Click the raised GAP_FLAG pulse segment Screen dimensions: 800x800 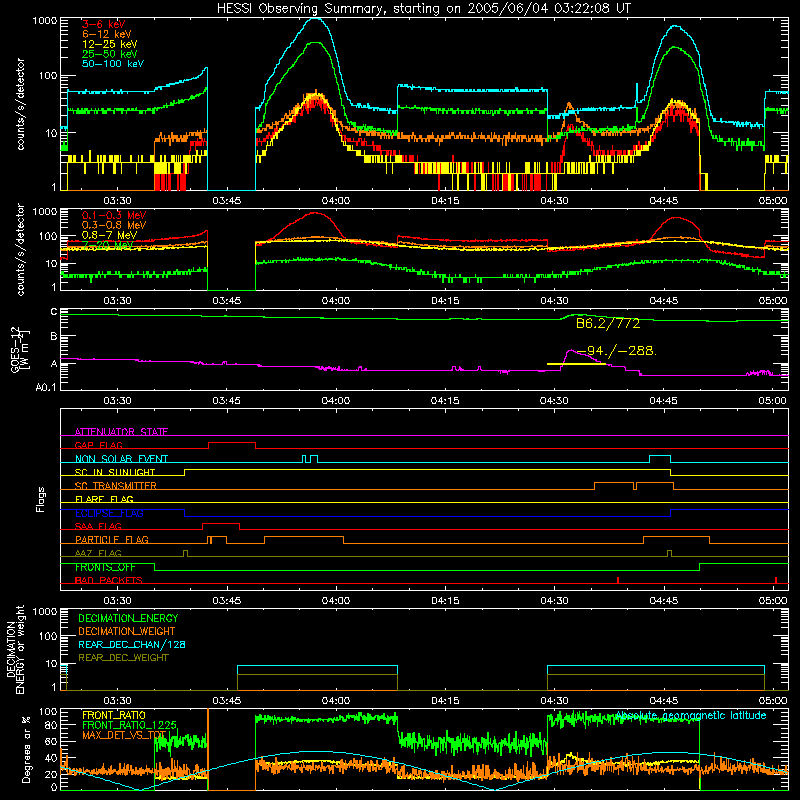click(232, 445)
